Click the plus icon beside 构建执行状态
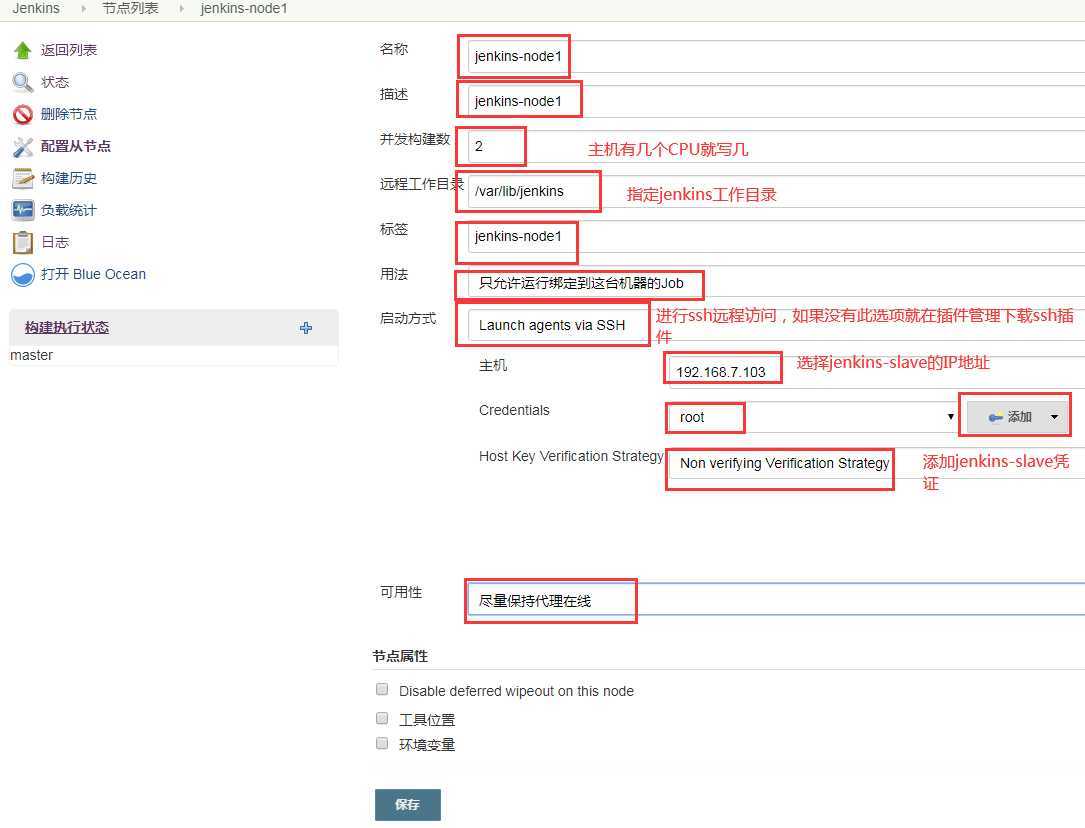Screen dimensions: 1085x828 (x=306, y=328)
